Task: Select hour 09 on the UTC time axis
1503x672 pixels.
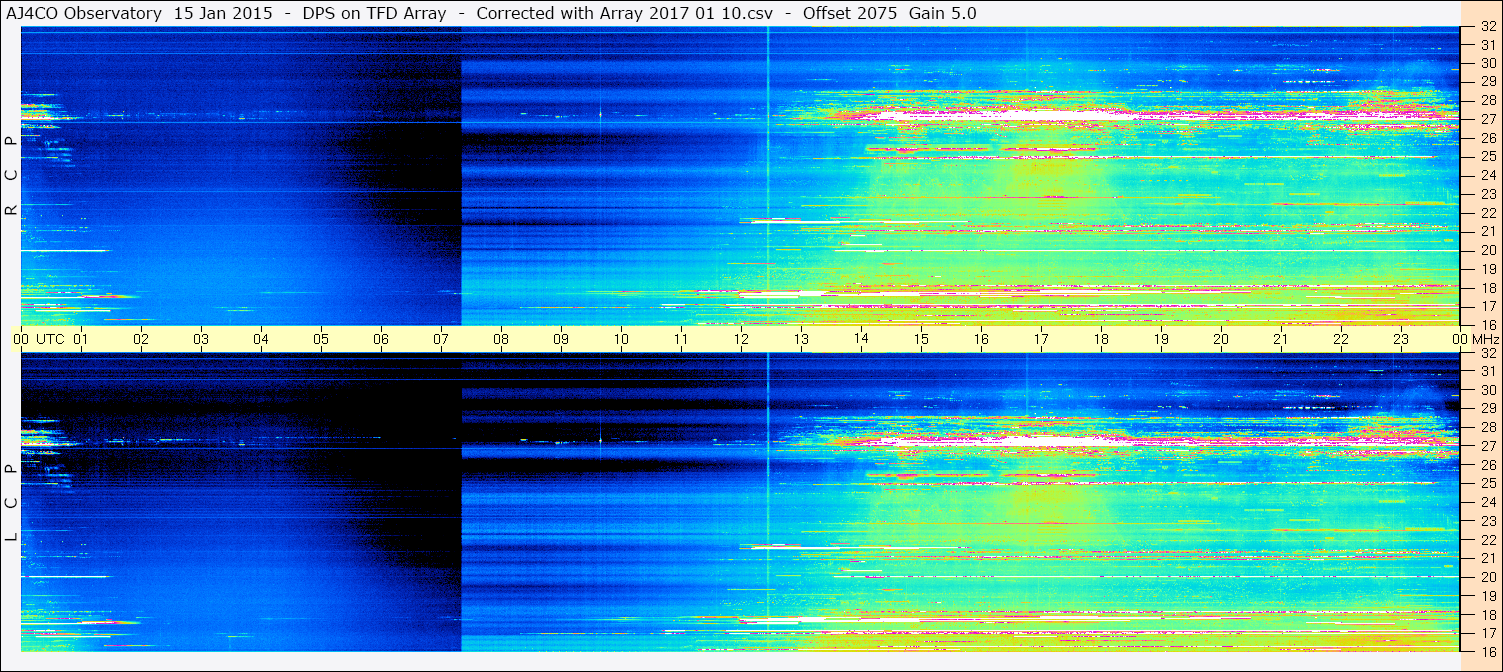Action: tap(561, 339)
